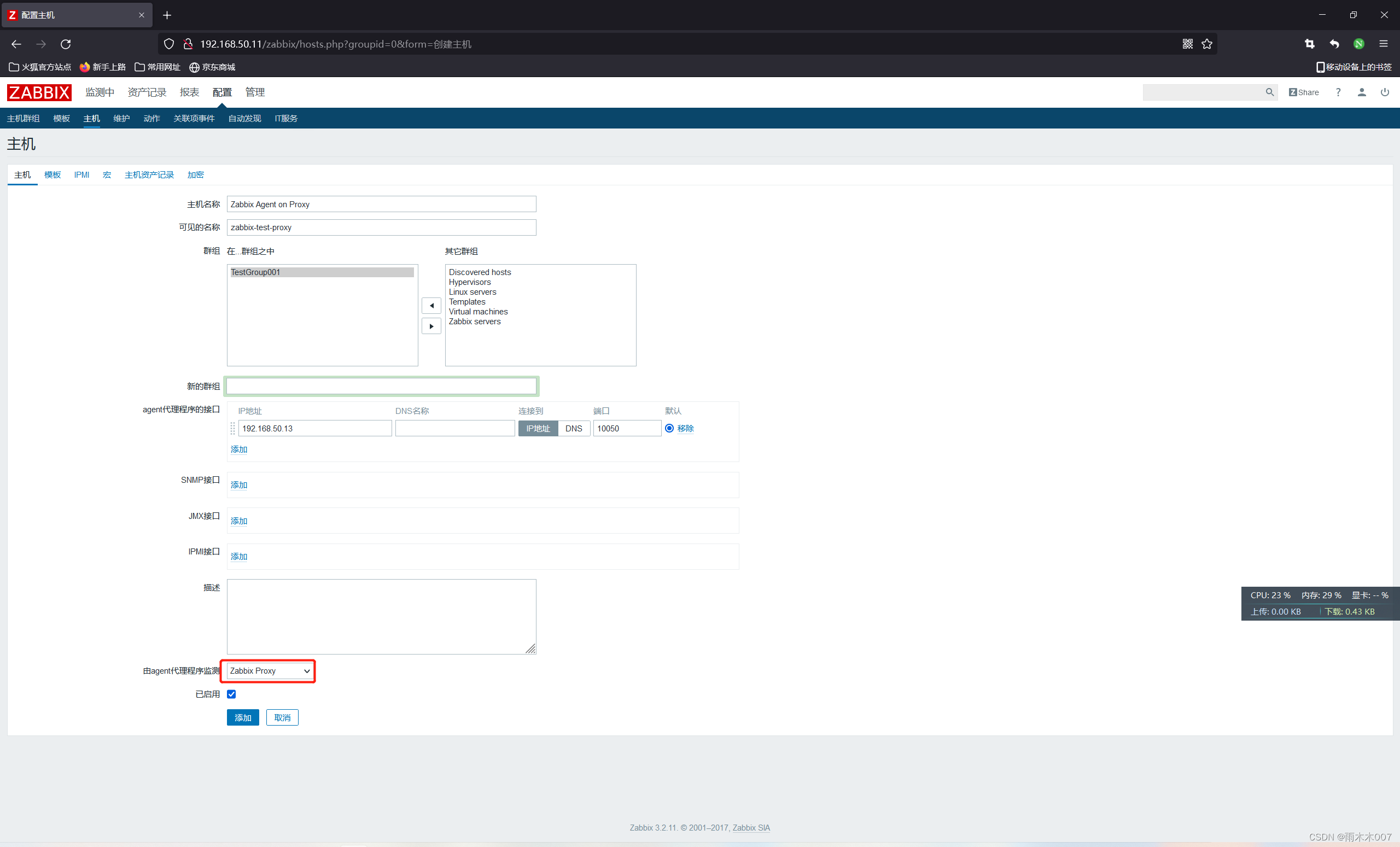Viewport: 1400px width, 847px height.
Task: Click the blue 添加 submit button
Action: pyautogui.click(x=243, y=717)
